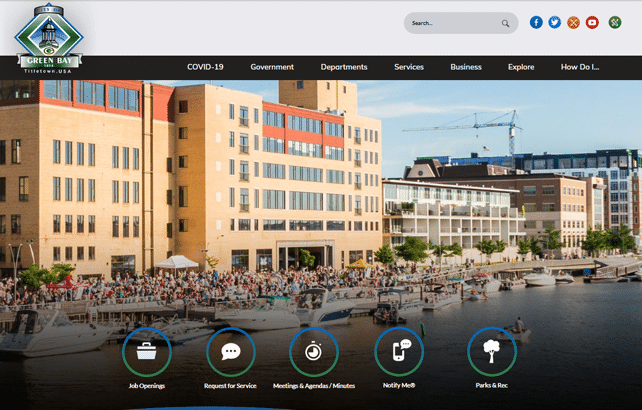Screen dimensions: 642x410
Task: Open the Services menu
Action: [409, 67]
